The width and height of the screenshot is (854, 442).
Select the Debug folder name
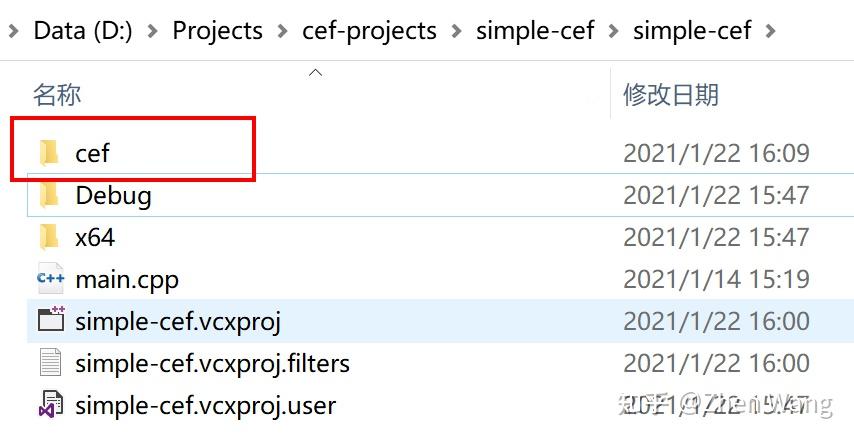point(113,195)
